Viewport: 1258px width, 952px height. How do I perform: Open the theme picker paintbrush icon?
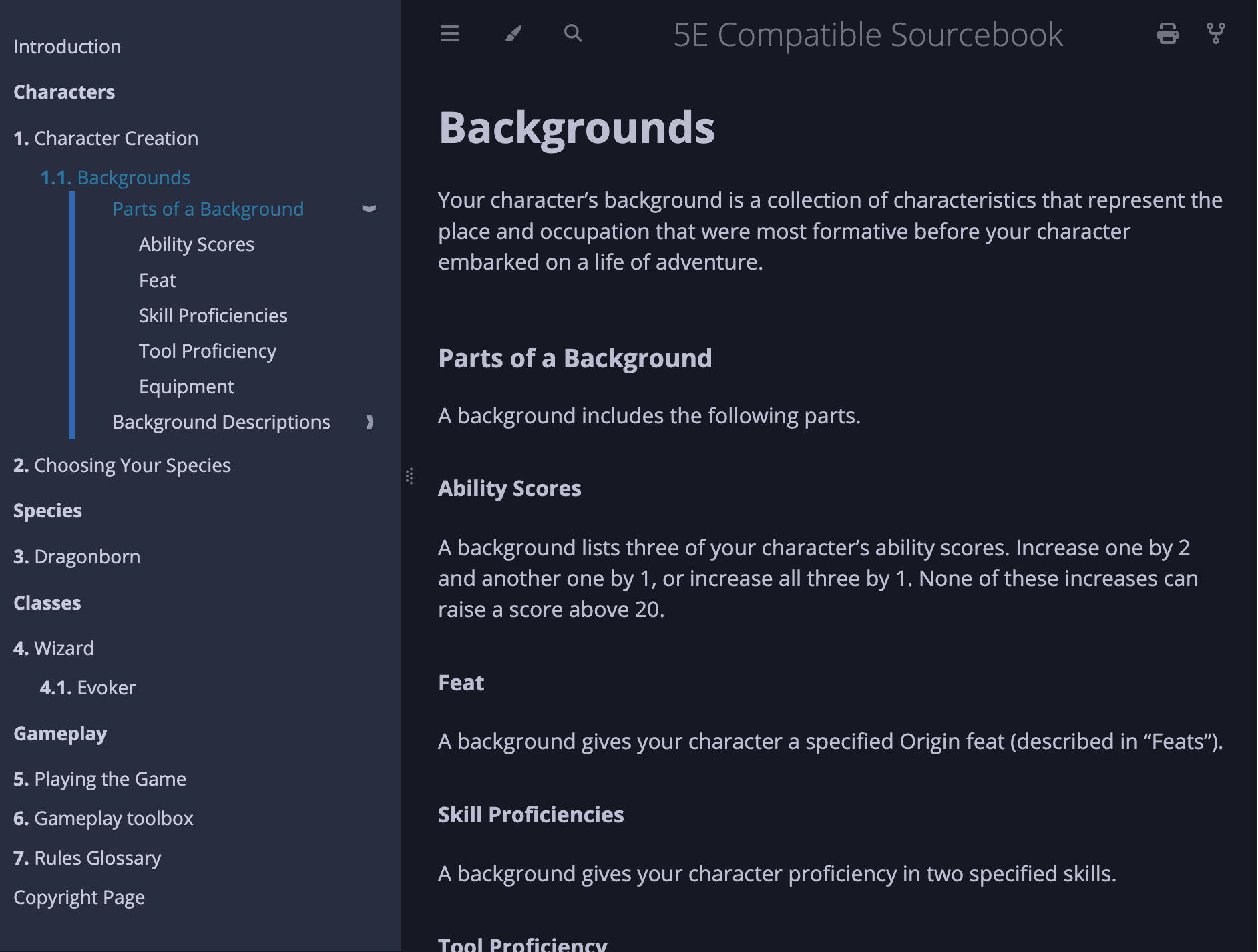click(x=513, y=33)
